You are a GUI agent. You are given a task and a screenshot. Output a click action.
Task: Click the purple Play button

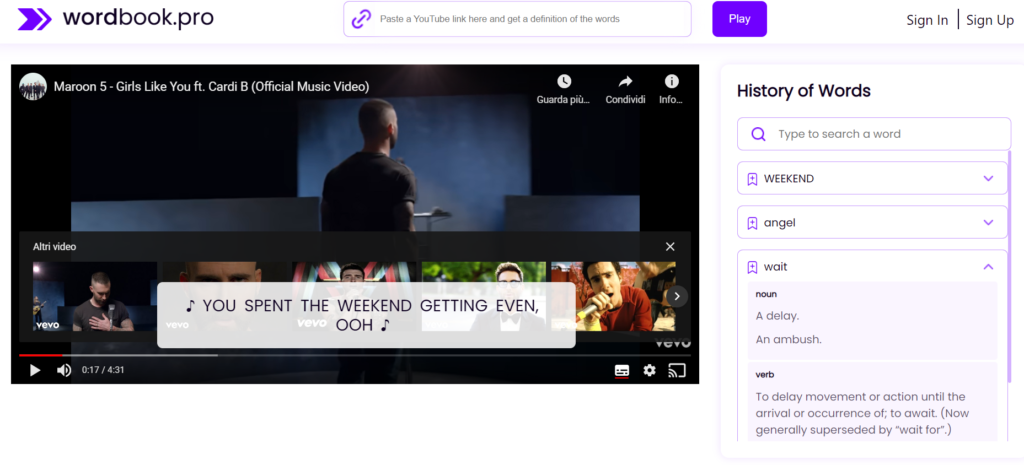point(739,19)
